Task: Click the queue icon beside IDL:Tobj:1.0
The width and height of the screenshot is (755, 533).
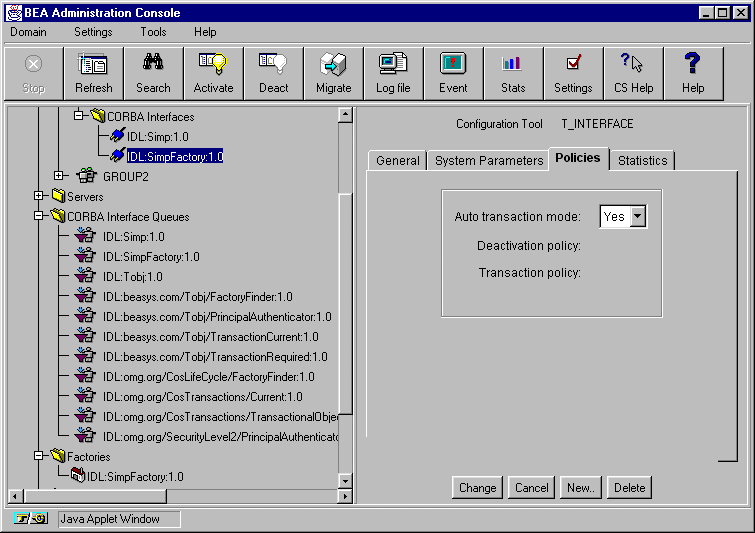Action: point(85,276)
